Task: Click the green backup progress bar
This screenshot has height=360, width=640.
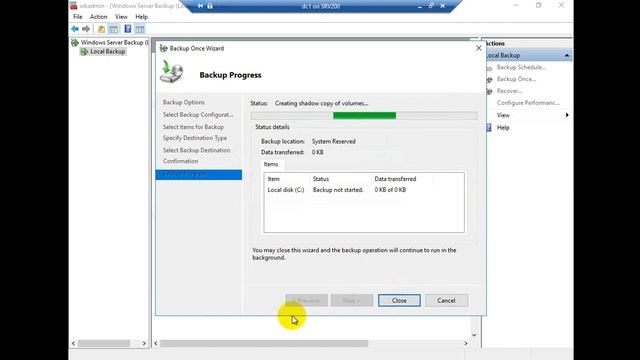Action: click(364, 116)
